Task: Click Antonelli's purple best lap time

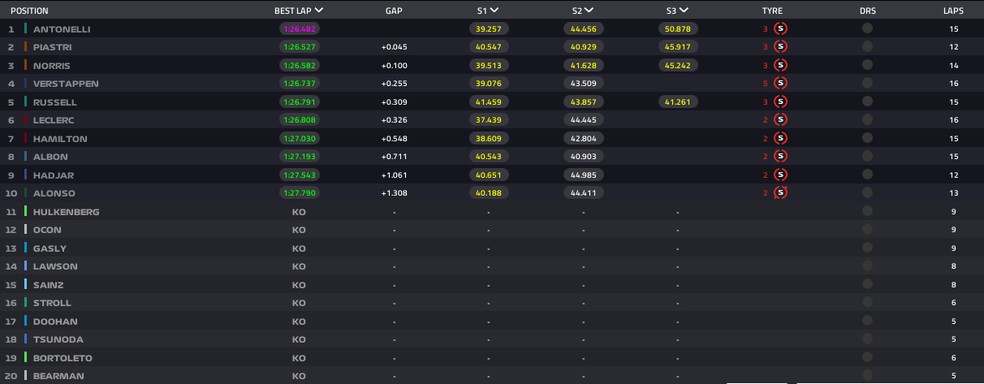Action: pos(299,29)
